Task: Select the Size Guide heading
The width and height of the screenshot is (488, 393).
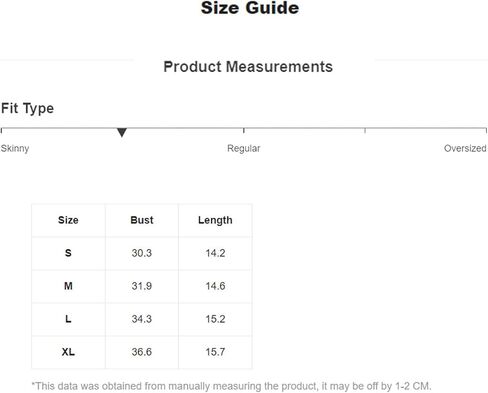Action: point(250,8)
